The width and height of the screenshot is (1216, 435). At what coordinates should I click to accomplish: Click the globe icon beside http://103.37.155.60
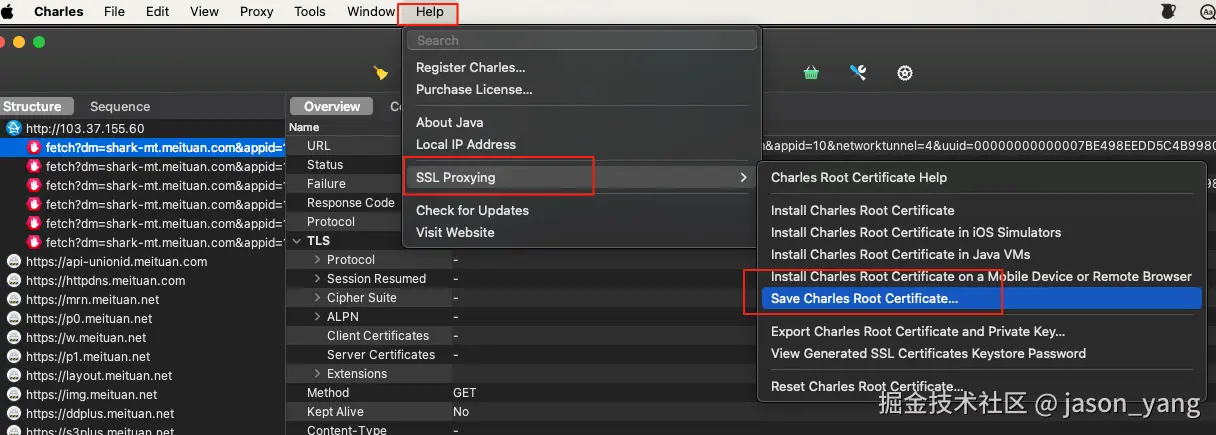pos(14,128)
